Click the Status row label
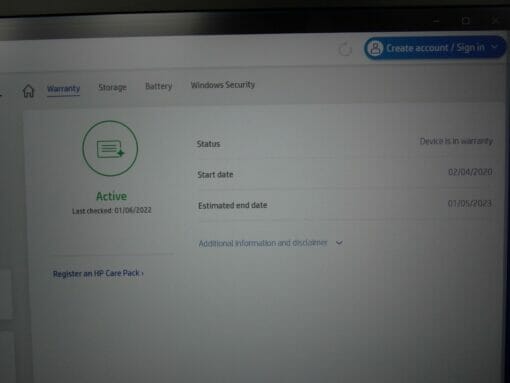 [208, 144]
